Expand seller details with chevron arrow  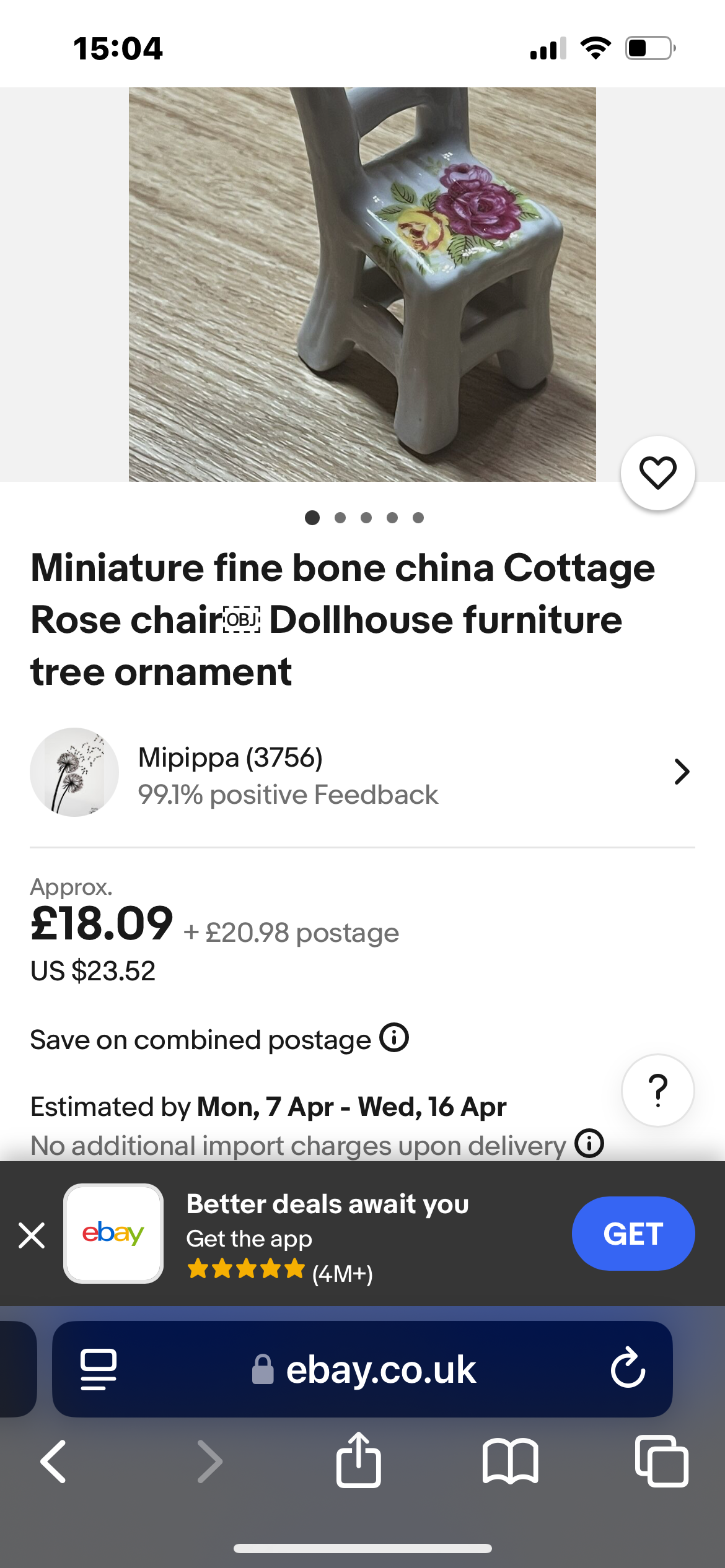coord(682,772)
